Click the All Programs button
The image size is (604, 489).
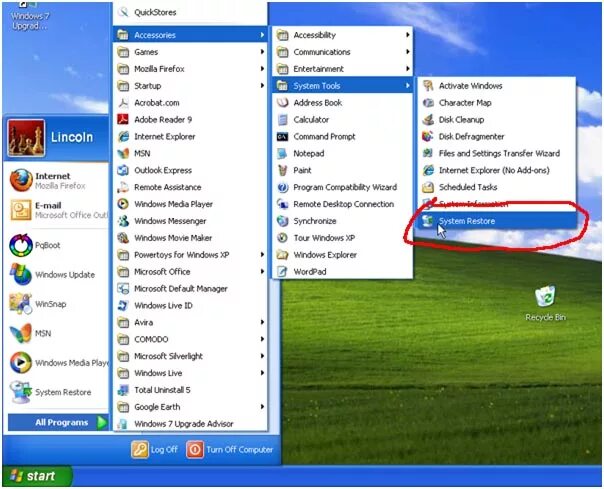(x=59, y=422)
